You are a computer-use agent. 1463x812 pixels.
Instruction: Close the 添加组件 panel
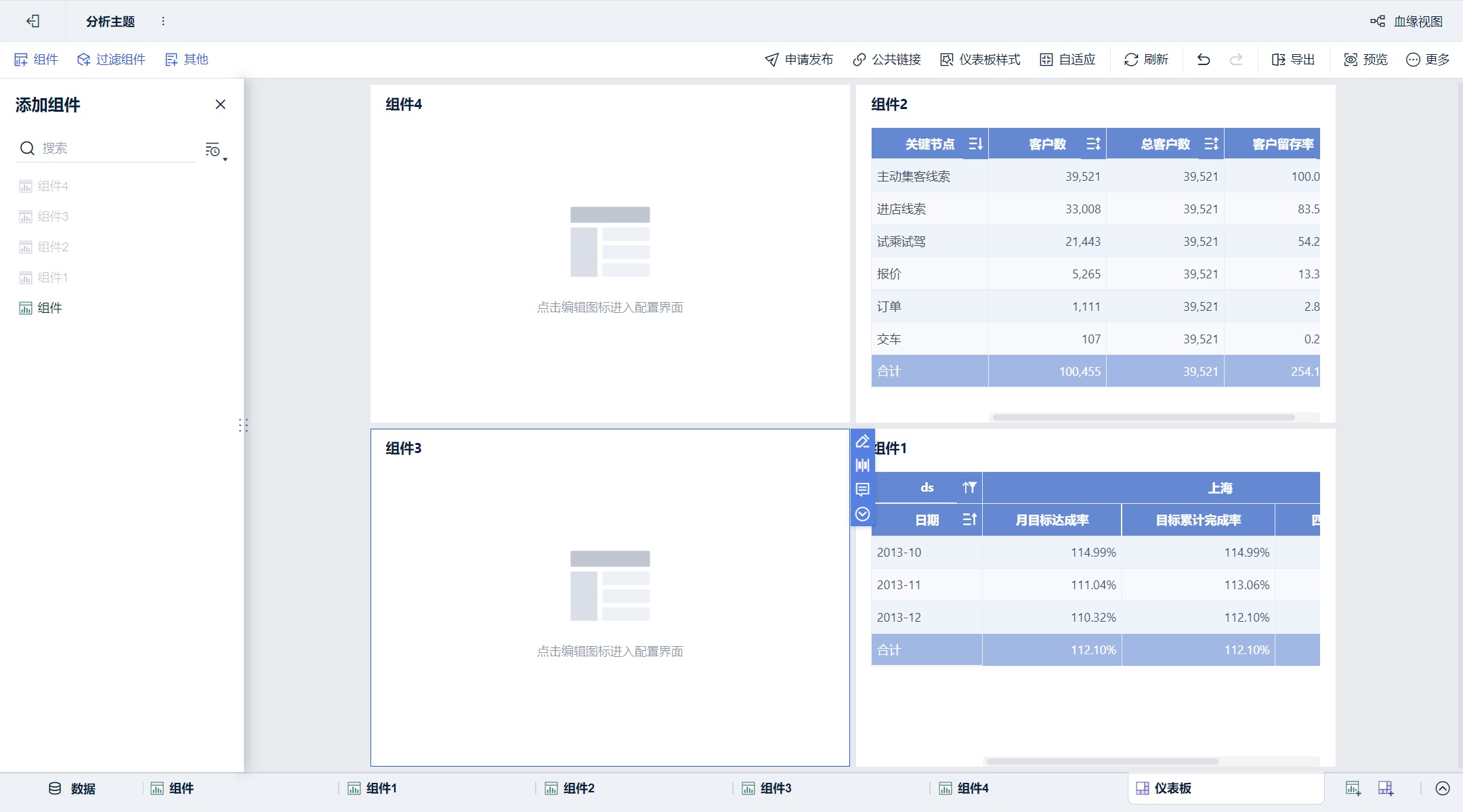(x=220, y=104)
